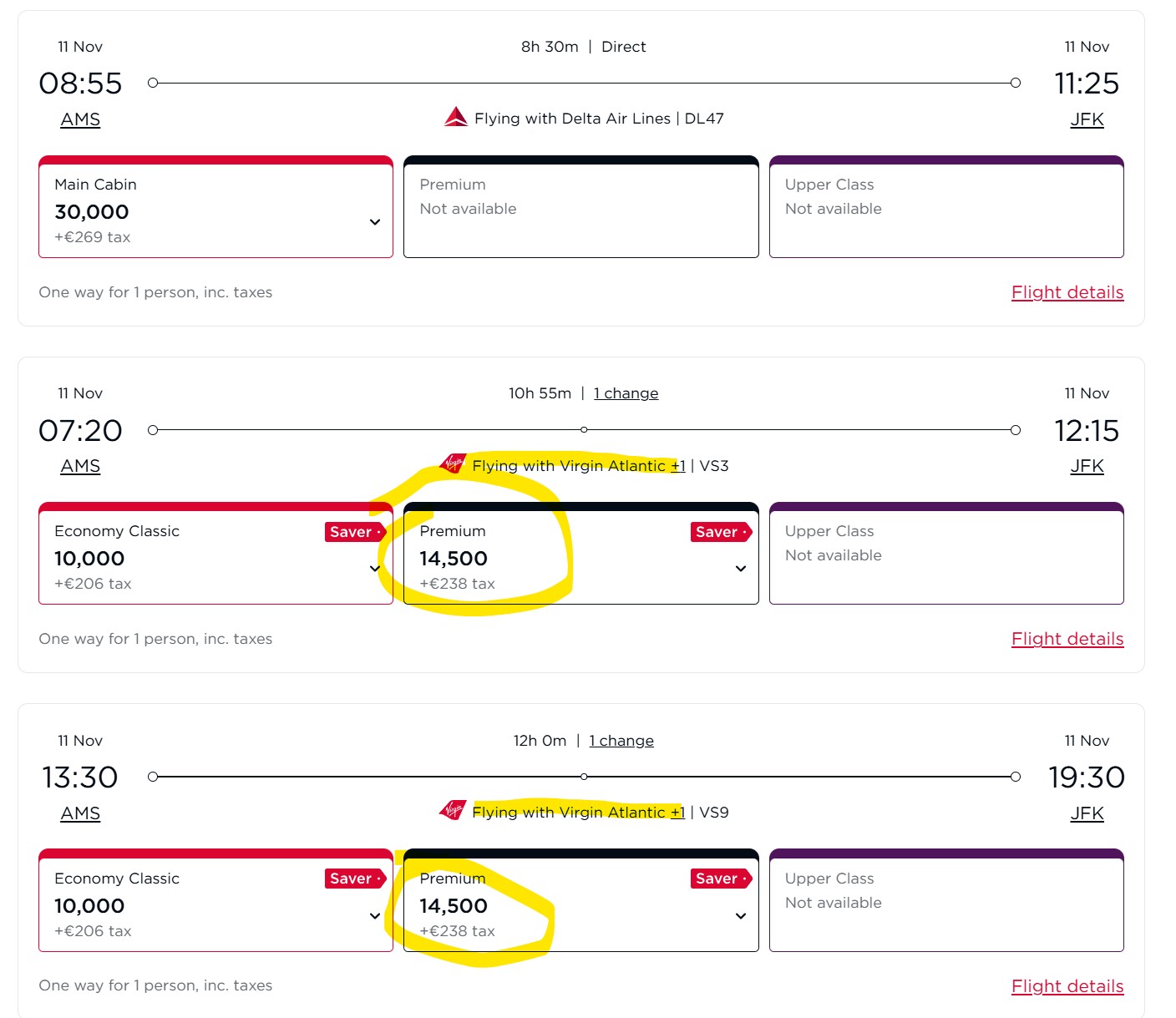Screen dimensions: 1176x1018
Task: Click the Virgin Atlantic logo on VS3 flight
Action: pos(453,463)
